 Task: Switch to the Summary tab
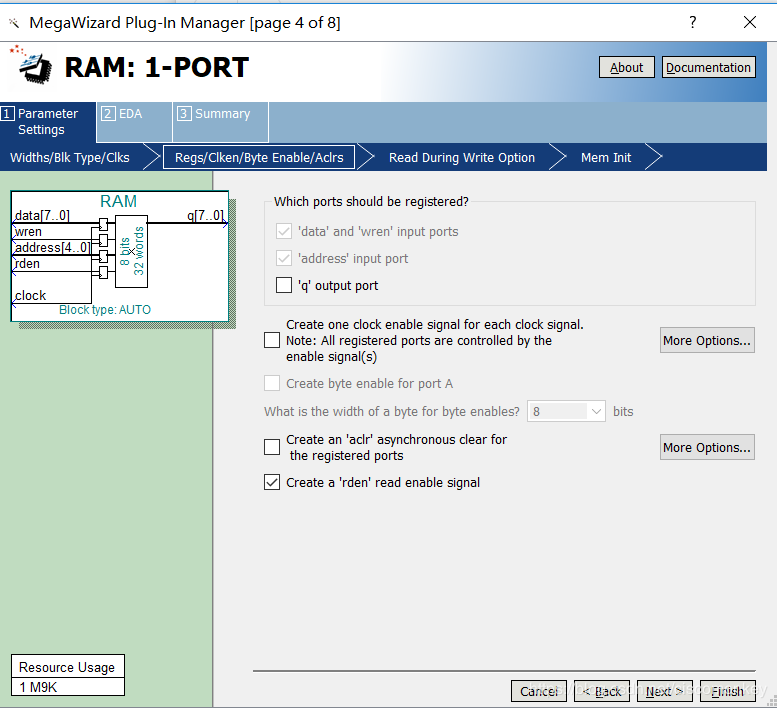[x=221, y=122]
